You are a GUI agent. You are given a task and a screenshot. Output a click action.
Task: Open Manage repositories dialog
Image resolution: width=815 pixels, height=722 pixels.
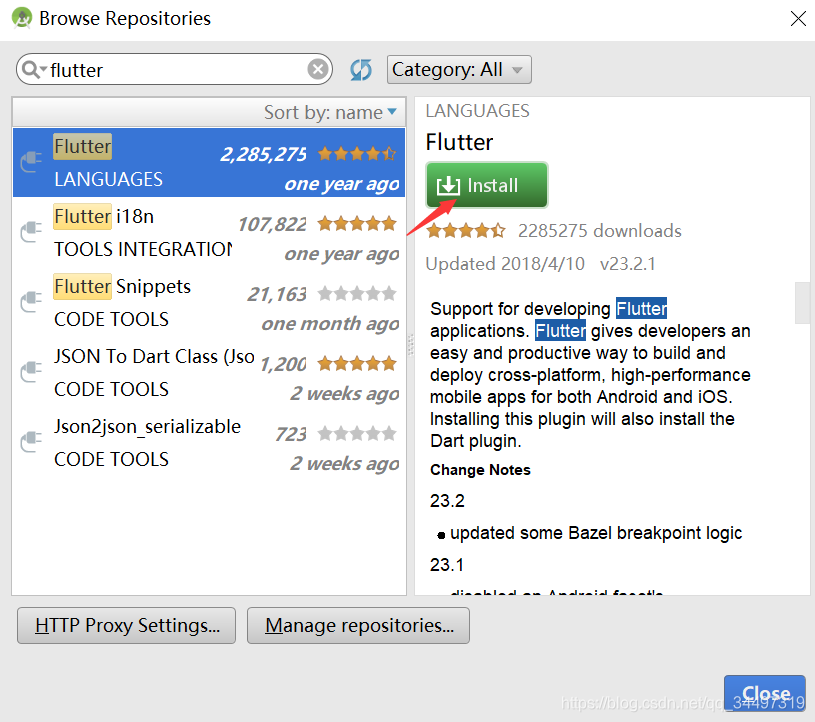(x=358, y=625)
